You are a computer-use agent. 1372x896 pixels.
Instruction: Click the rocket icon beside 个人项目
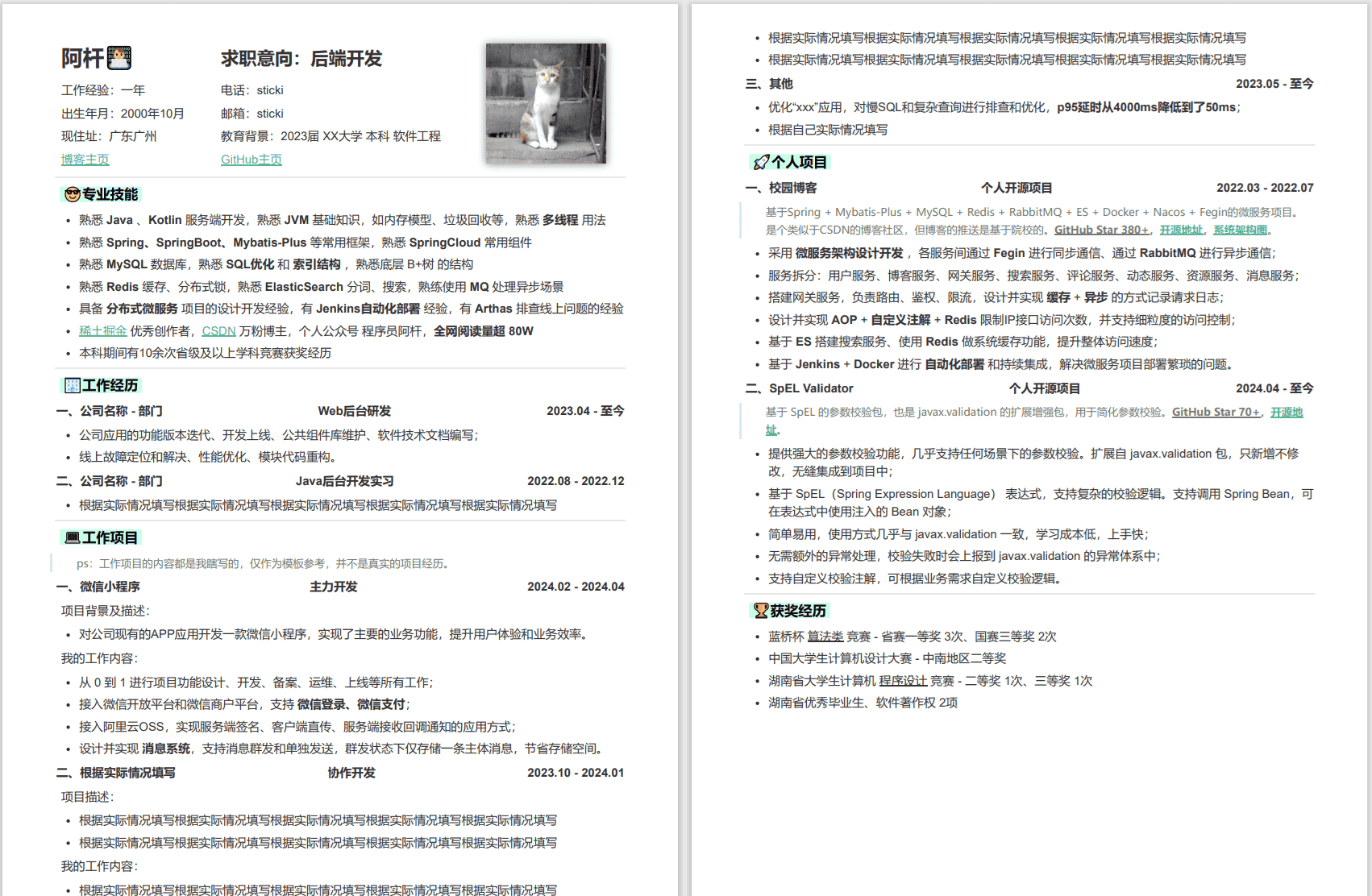tap(761, 163)
